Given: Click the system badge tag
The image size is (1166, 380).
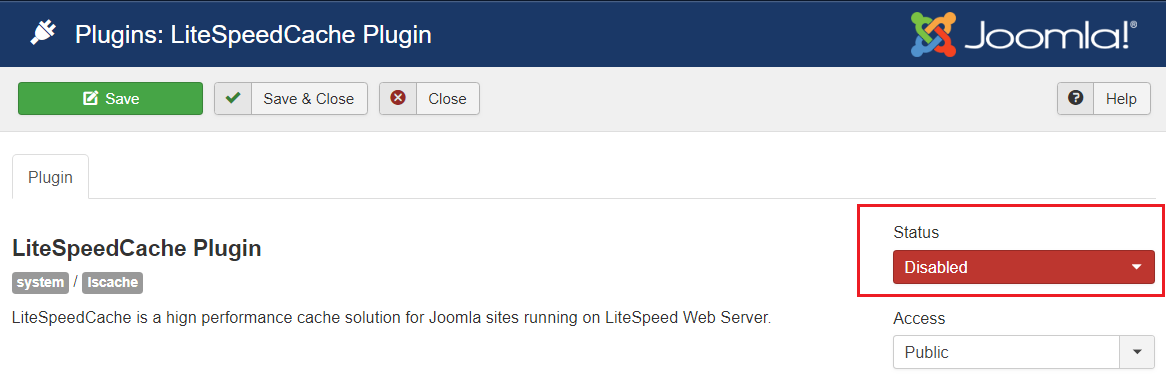Looking at the screenshot, I should [40, 283].
